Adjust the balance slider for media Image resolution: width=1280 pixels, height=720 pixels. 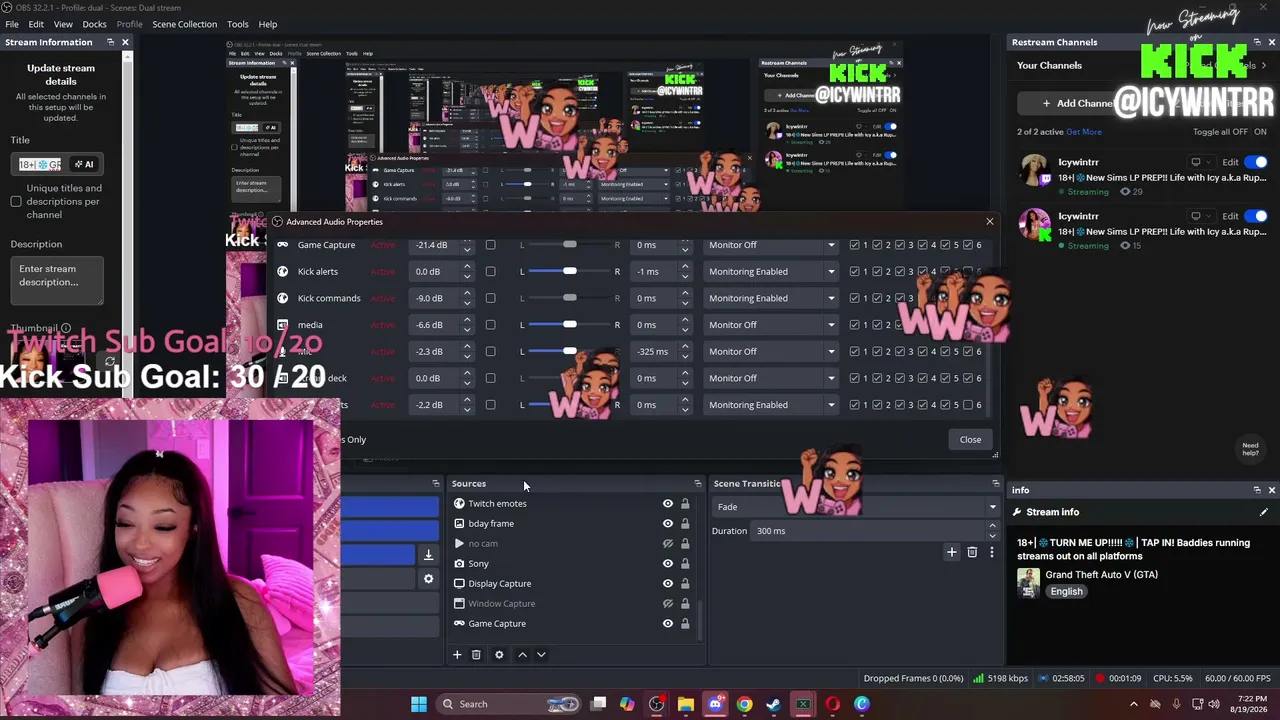point(569,325)
